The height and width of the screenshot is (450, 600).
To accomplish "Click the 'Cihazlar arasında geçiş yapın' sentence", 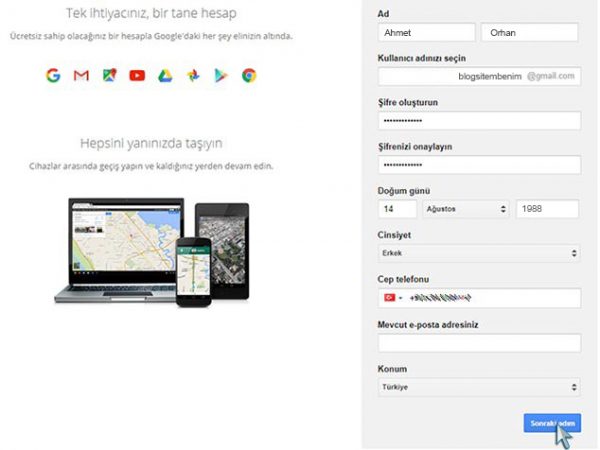I will 151,166.
